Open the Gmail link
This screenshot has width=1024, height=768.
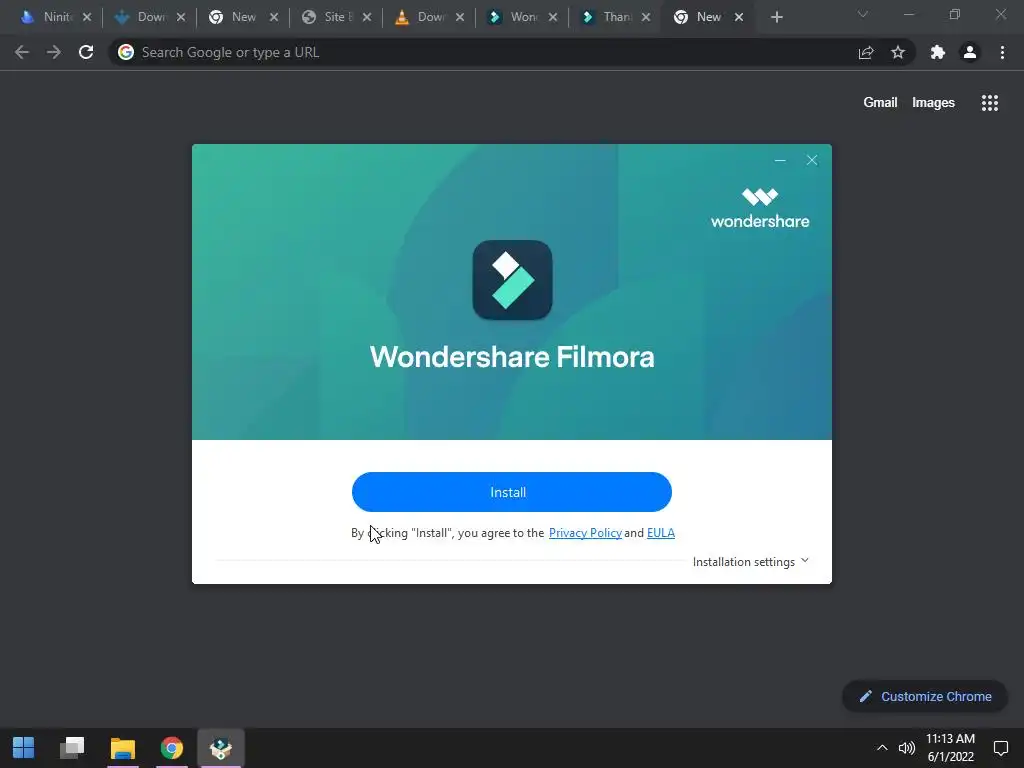pos(880,103)
